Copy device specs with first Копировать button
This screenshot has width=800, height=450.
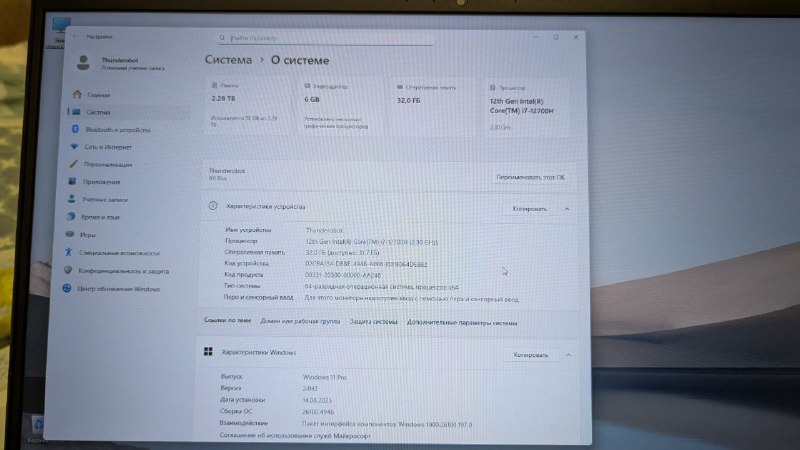529,209
